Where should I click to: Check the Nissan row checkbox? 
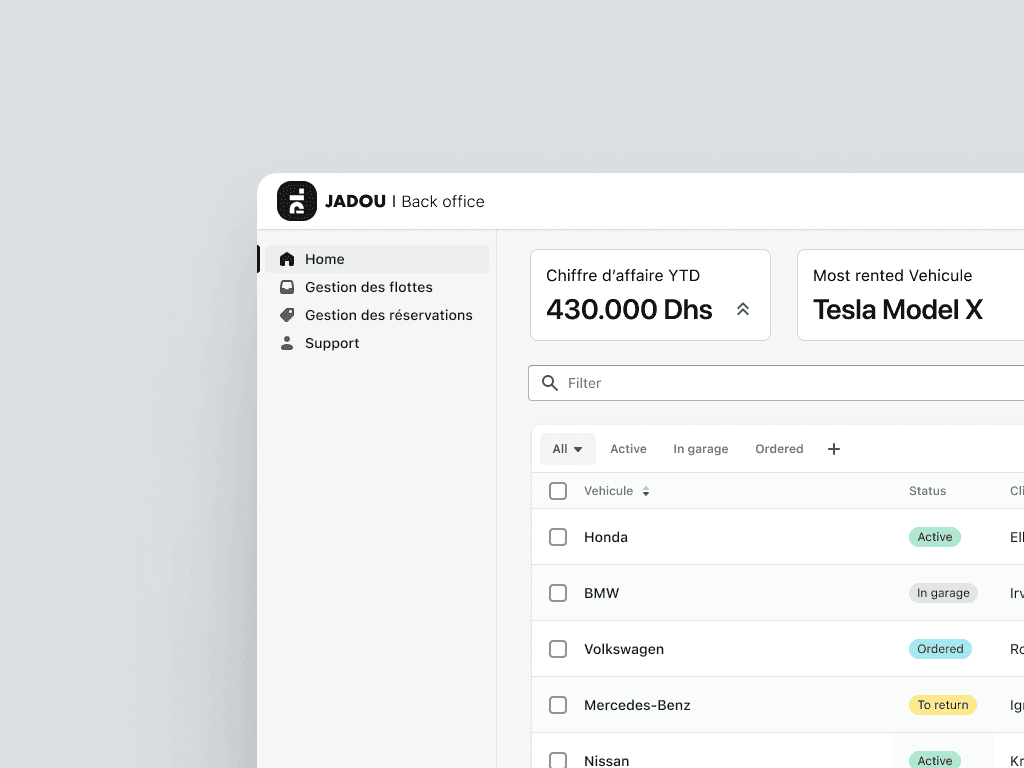pos(558,761)
